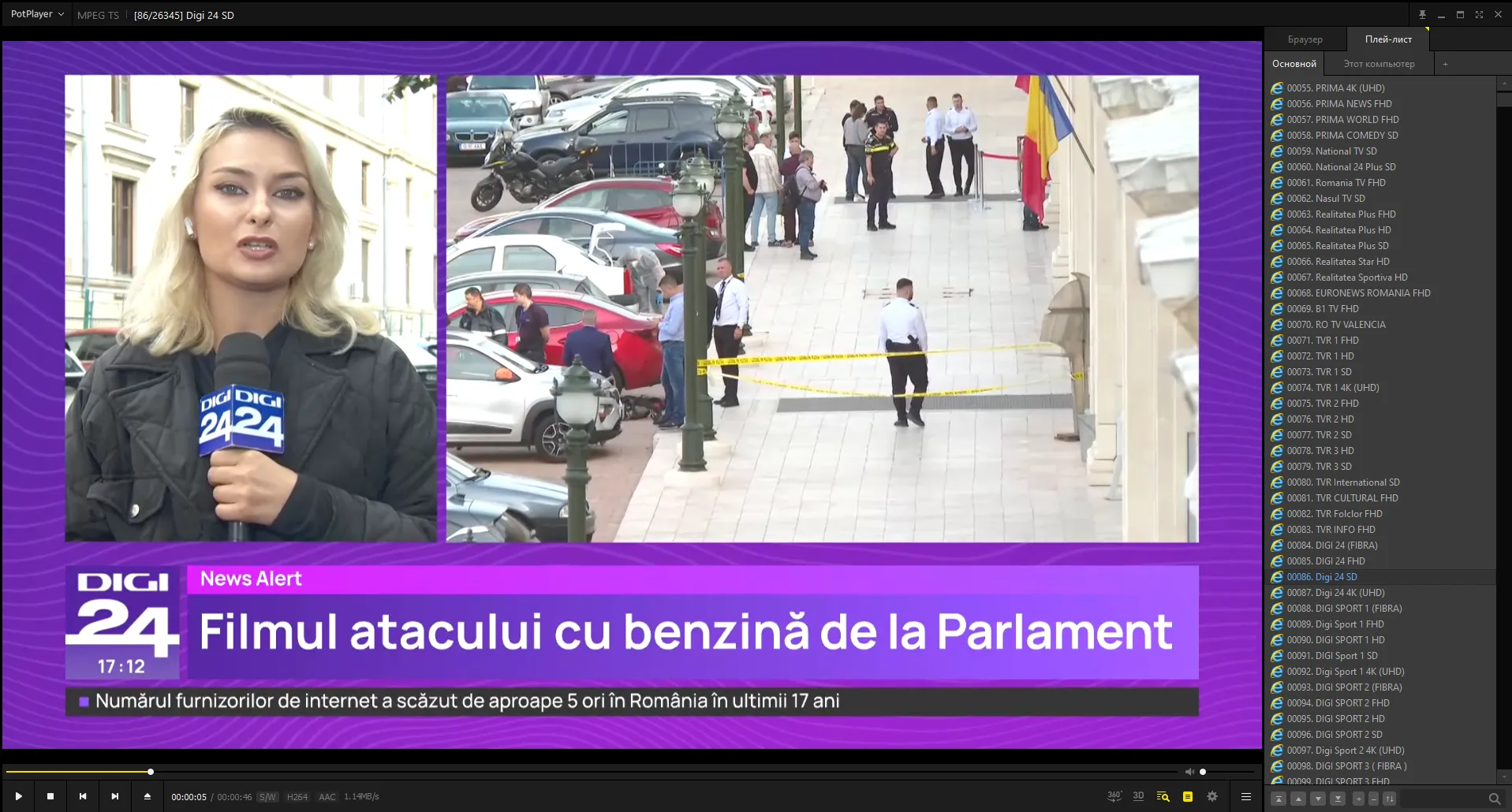
Task: Click the AAC audio codec label
Action: (x=327, y=797)
